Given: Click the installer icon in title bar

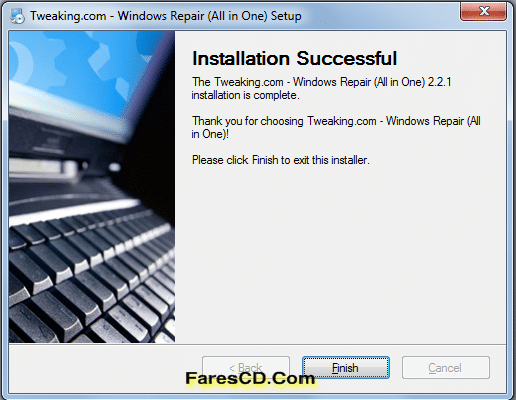Looking at the screenshot, I should click(x=17, y=16).
